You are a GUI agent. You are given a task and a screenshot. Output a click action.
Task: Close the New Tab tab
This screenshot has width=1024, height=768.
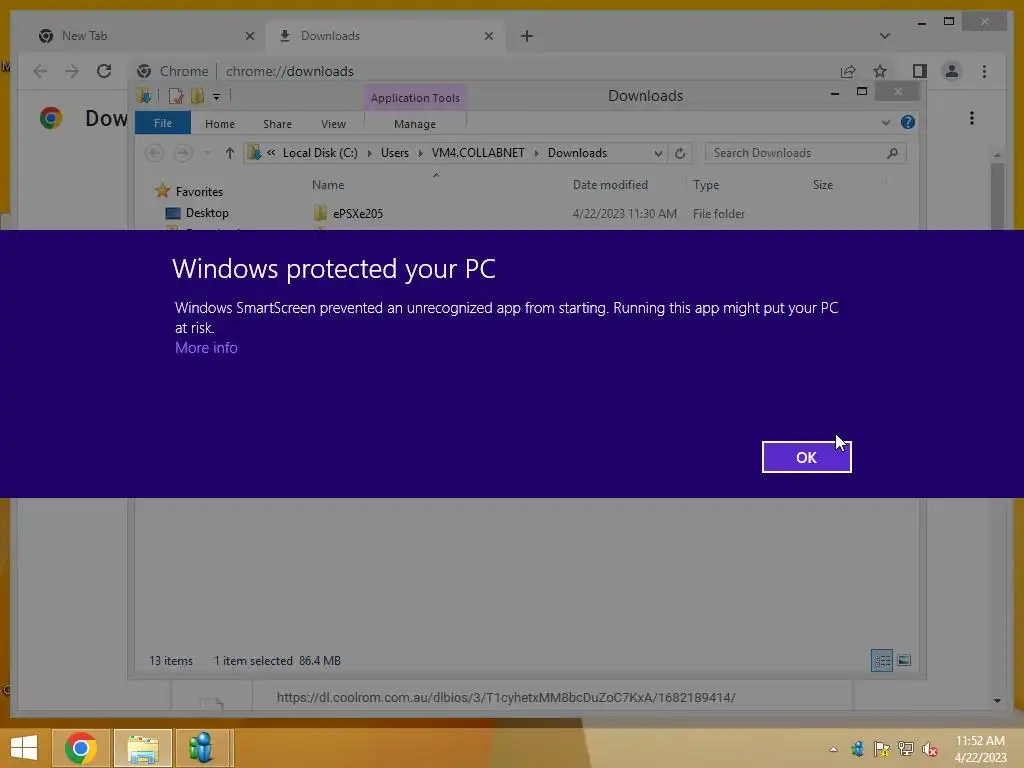click(249, 36)
